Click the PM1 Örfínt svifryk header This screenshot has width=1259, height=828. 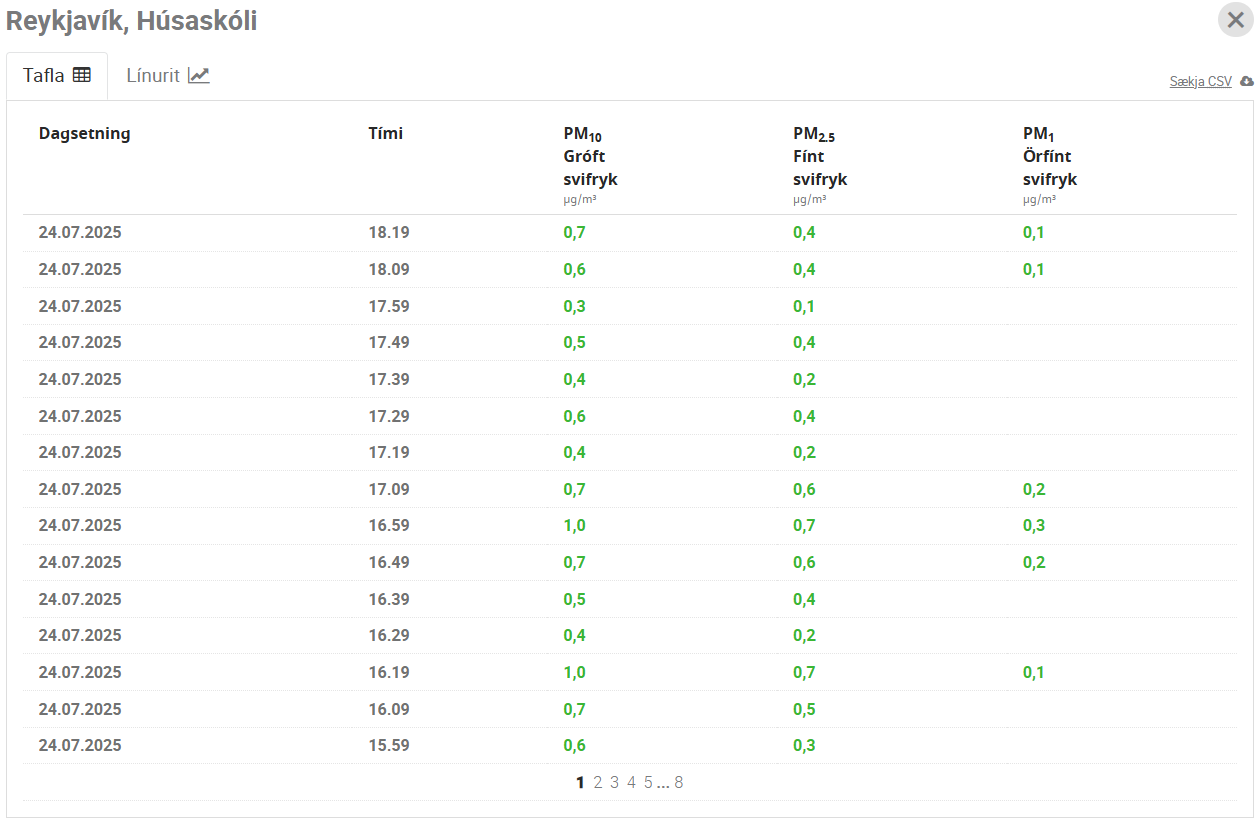[1048, 157]
